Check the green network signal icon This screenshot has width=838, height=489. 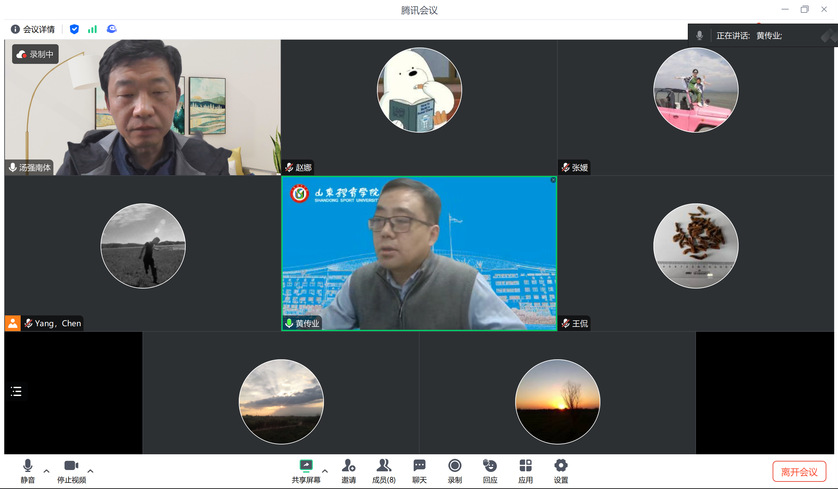[93, 29]
